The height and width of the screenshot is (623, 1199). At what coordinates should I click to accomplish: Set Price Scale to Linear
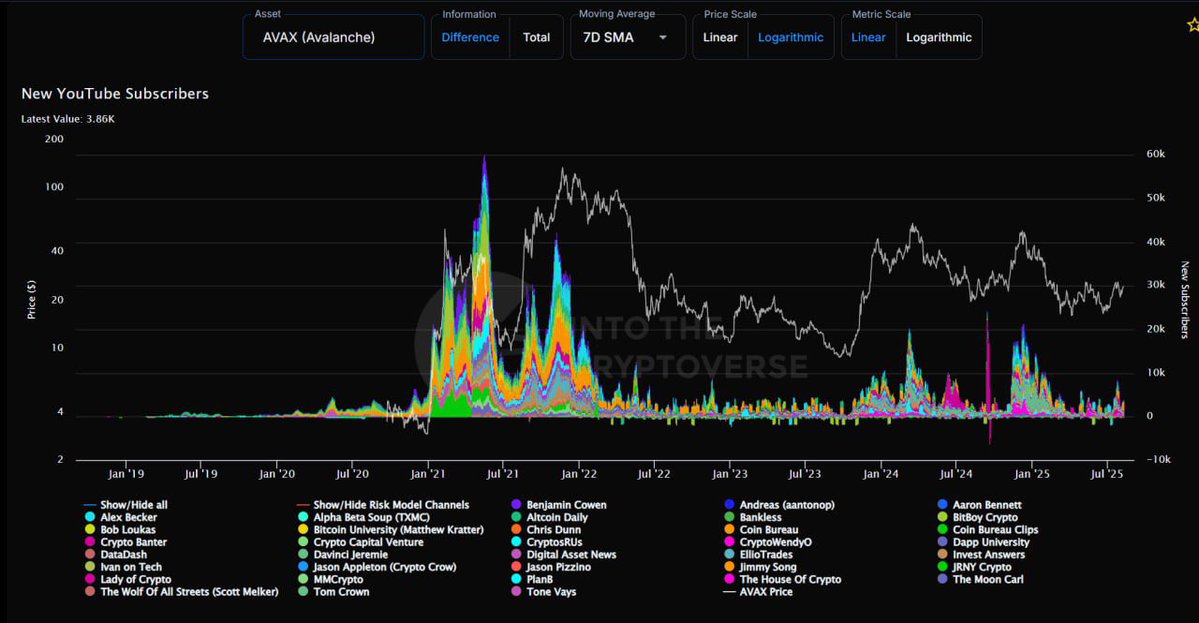720,37
